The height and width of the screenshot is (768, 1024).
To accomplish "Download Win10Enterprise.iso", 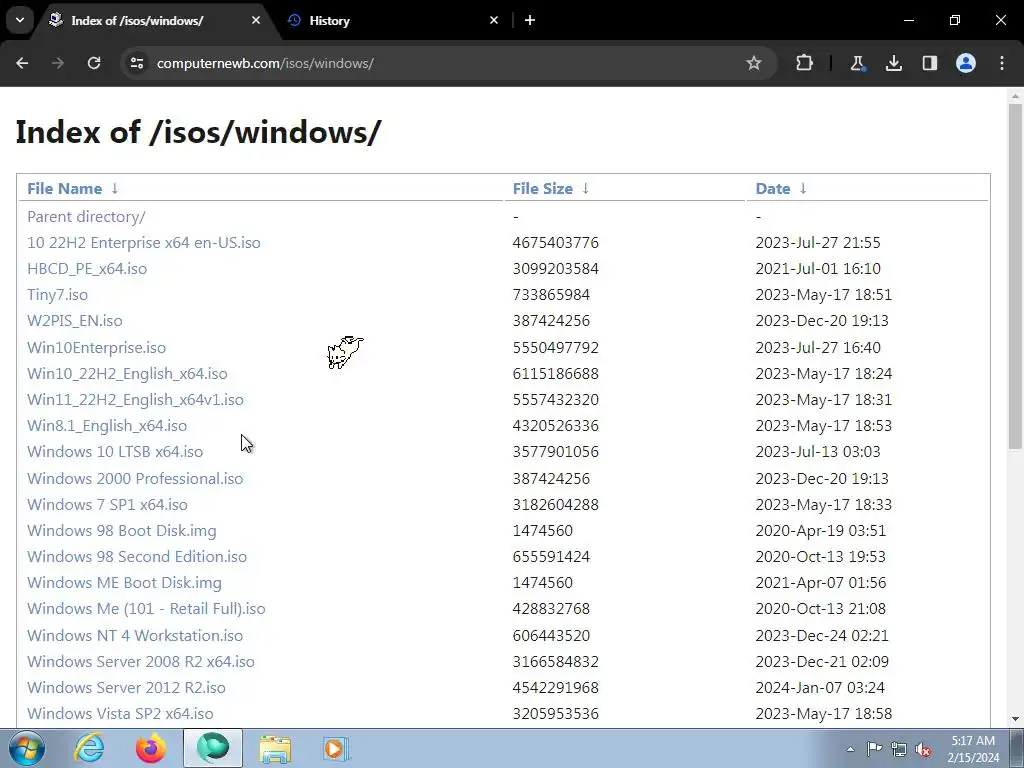I will coord(97,348).
